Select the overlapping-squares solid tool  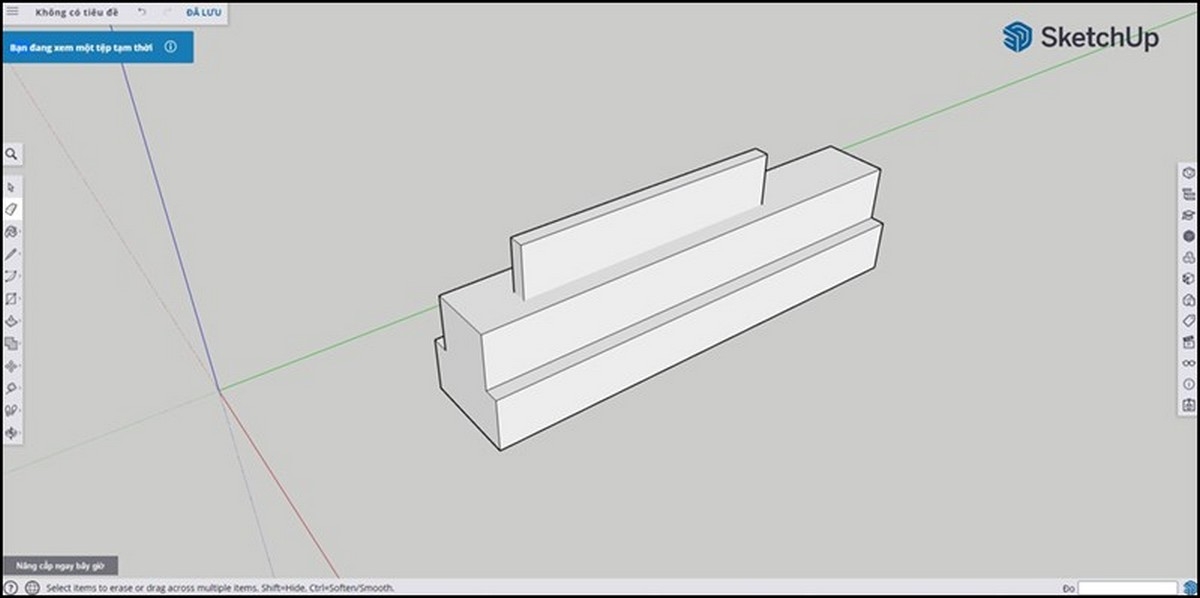[11, 343]
